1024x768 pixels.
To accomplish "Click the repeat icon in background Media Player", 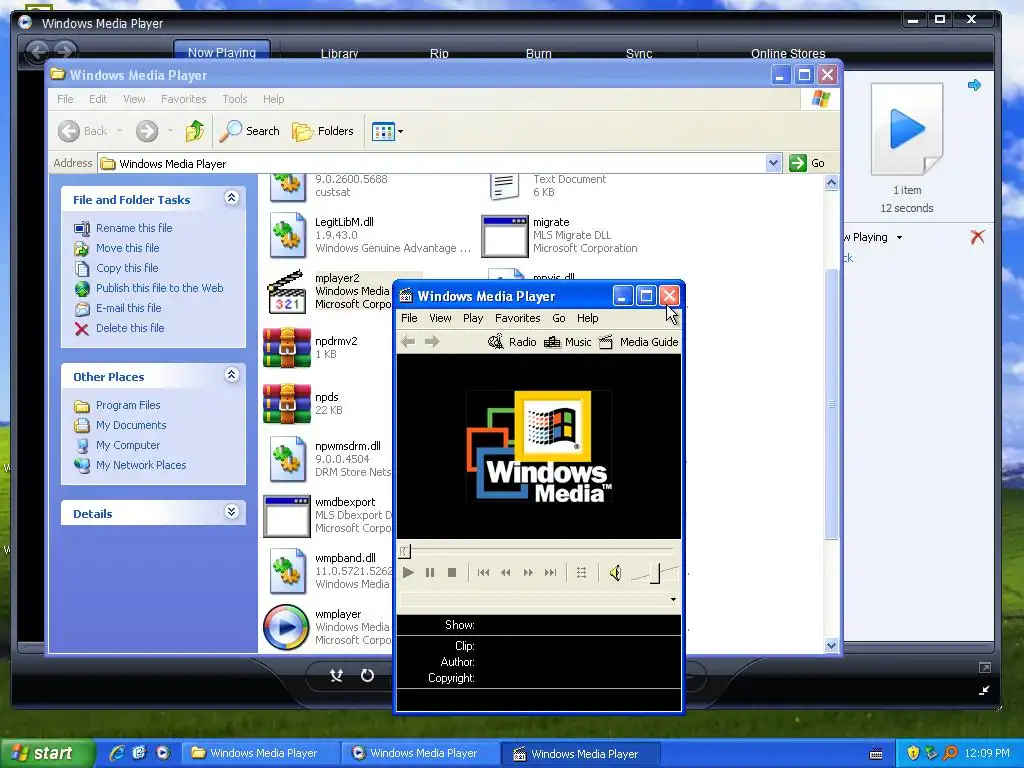I will [x=368, y=675].
